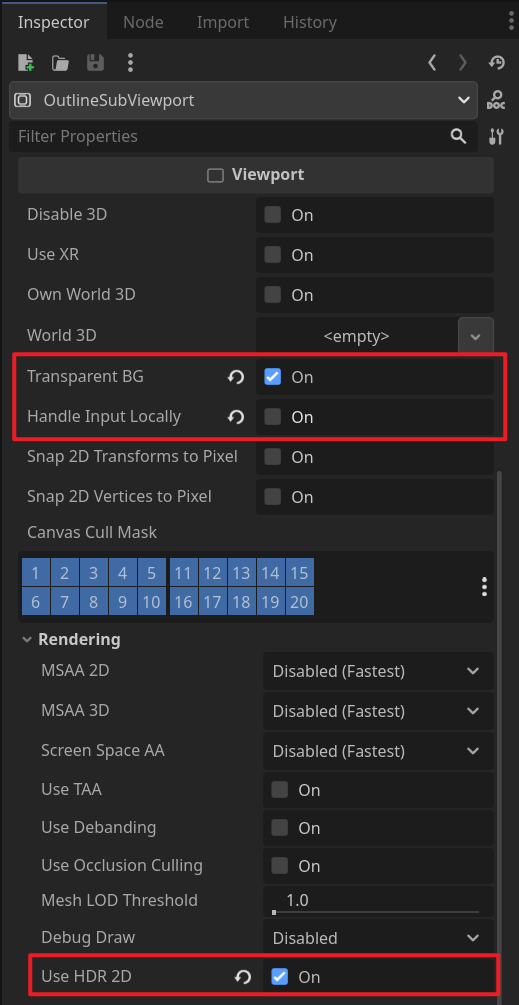Create a new resource with the page icon
The image size is (519, 1005).
26,62
